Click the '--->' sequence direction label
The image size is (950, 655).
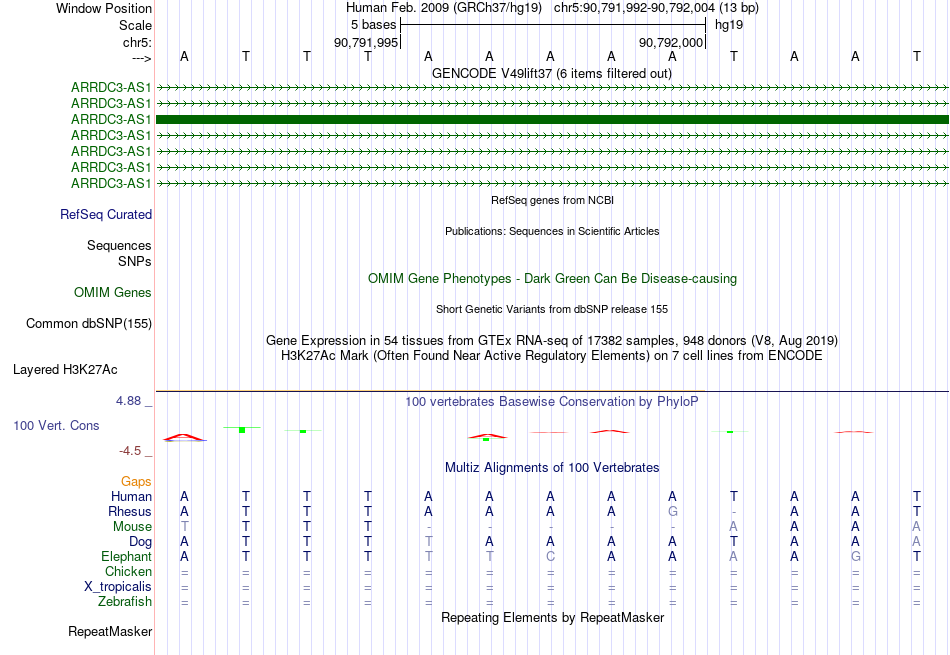point(141,58)
